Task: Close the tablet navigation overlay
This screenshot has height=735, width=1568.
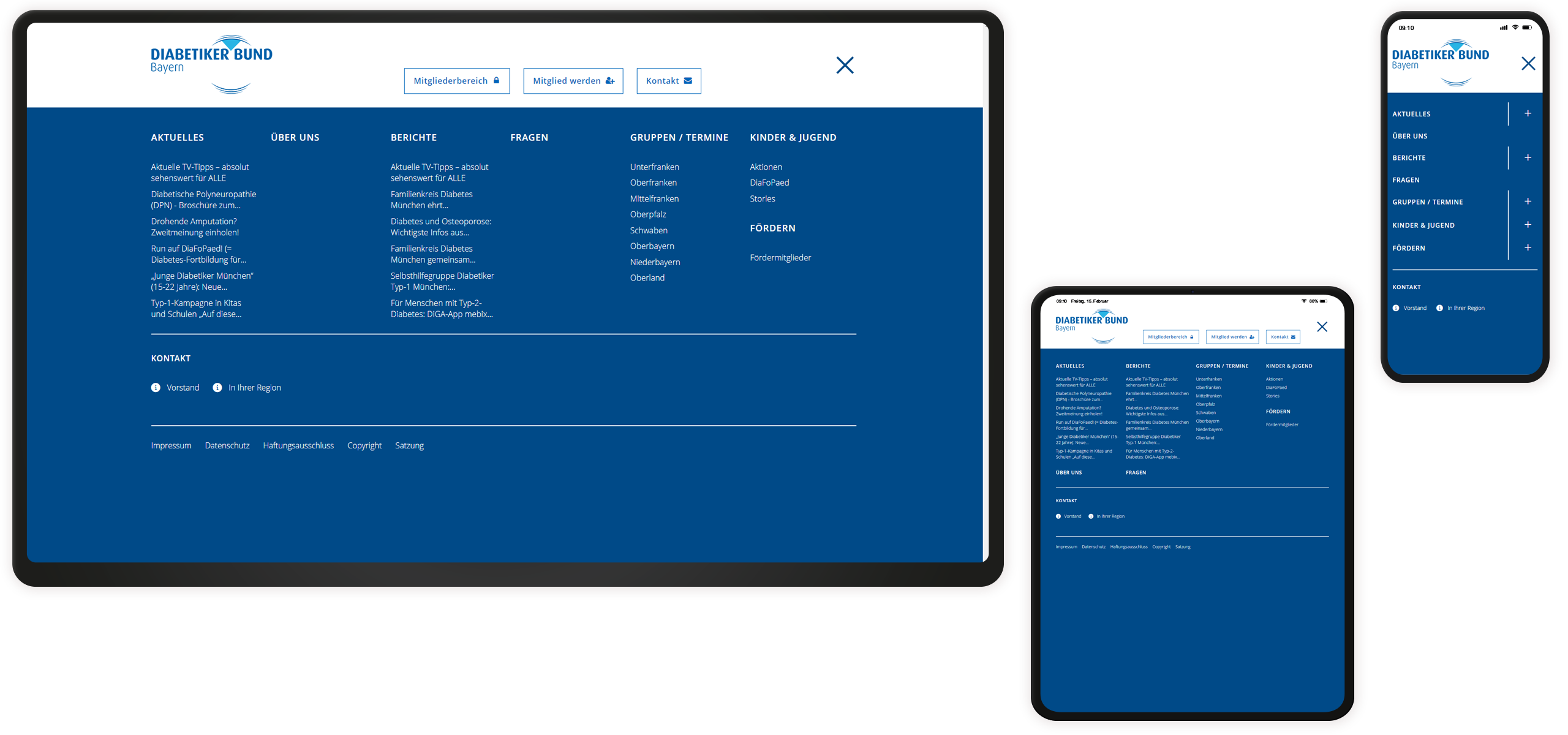Action: (1322, 326)
